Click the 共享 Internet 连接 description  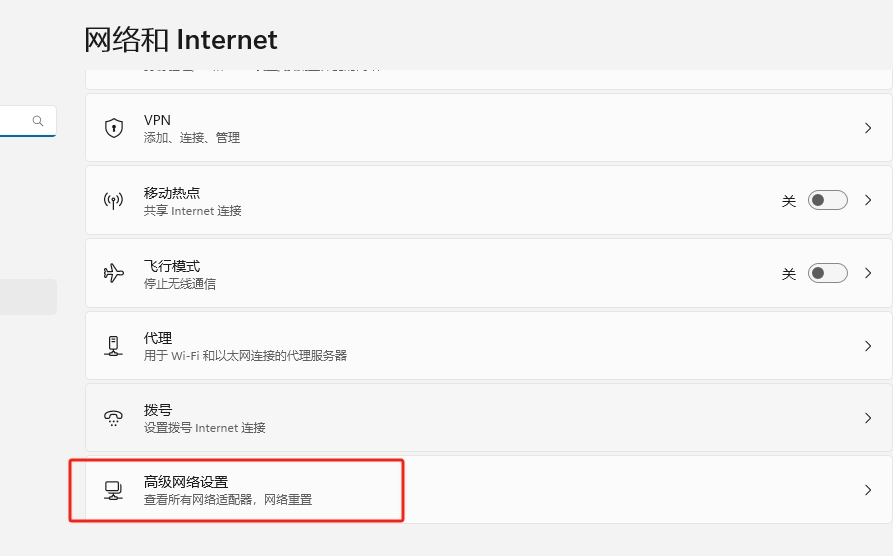click(x=192, y=211)
